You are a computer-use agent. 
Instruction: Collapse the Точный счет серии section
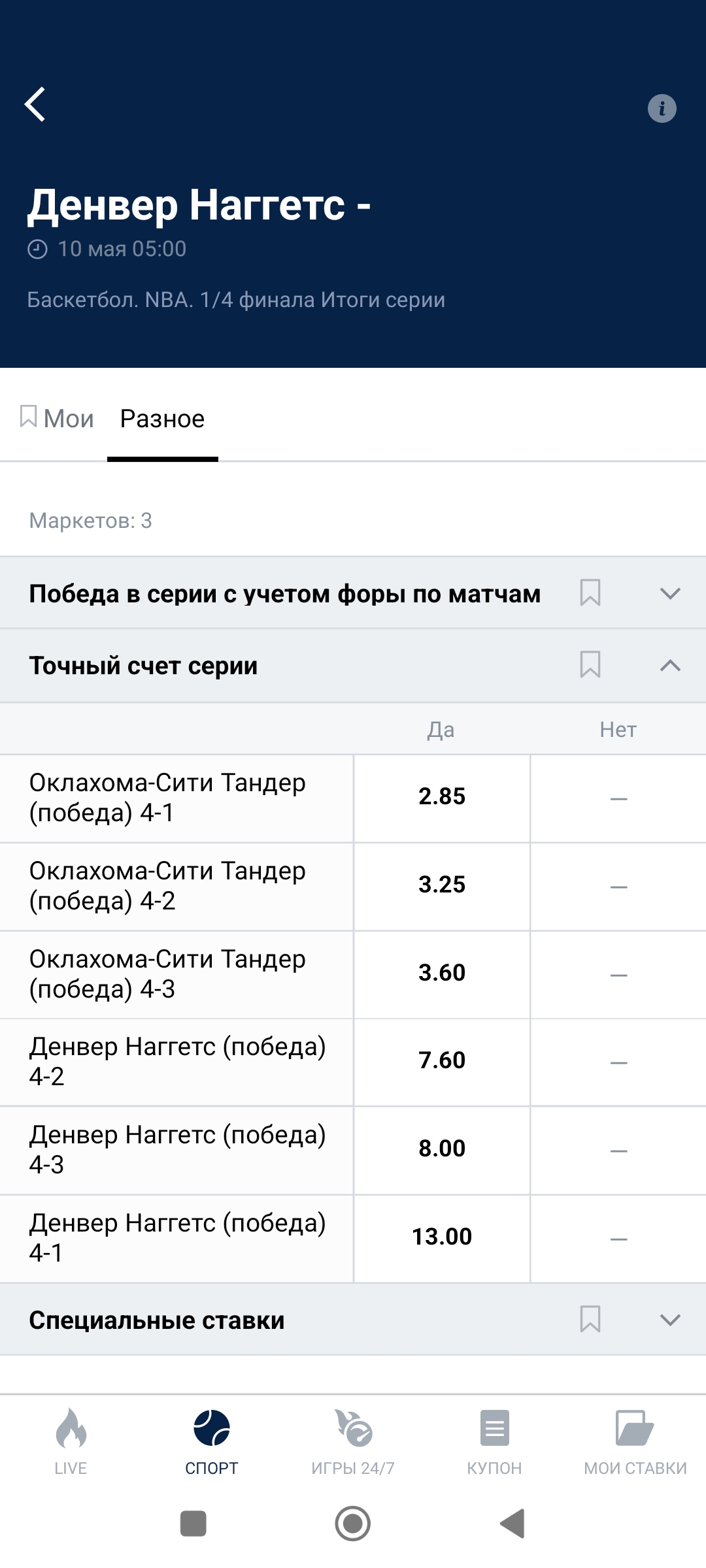click(x=670, y=665)
